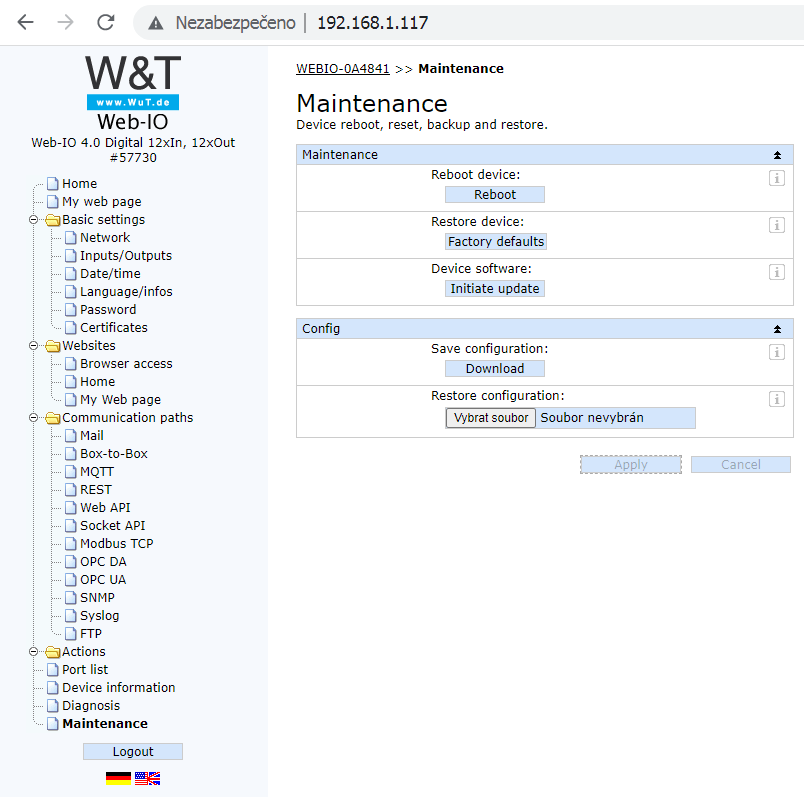Collapse the Config panel using its chevron
The height and width of the screenshot is (797, 804).
coord(777,328)
